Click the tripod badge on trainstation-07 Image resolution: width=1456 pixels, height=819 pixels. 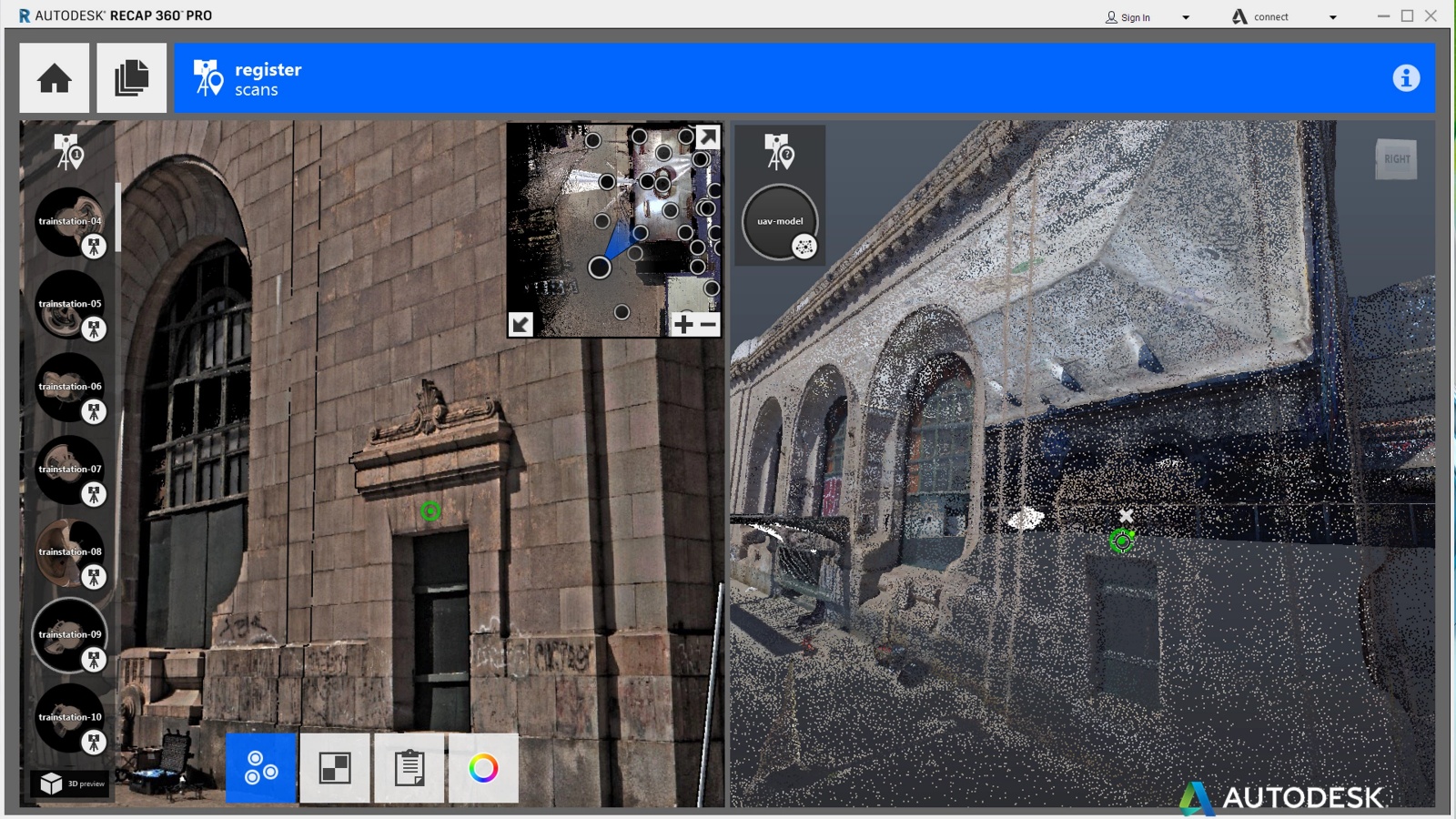click(94, 495)
